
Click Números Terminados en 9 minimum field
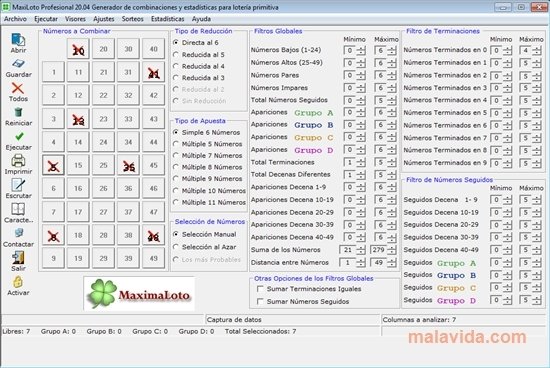[x=496, y=163]
